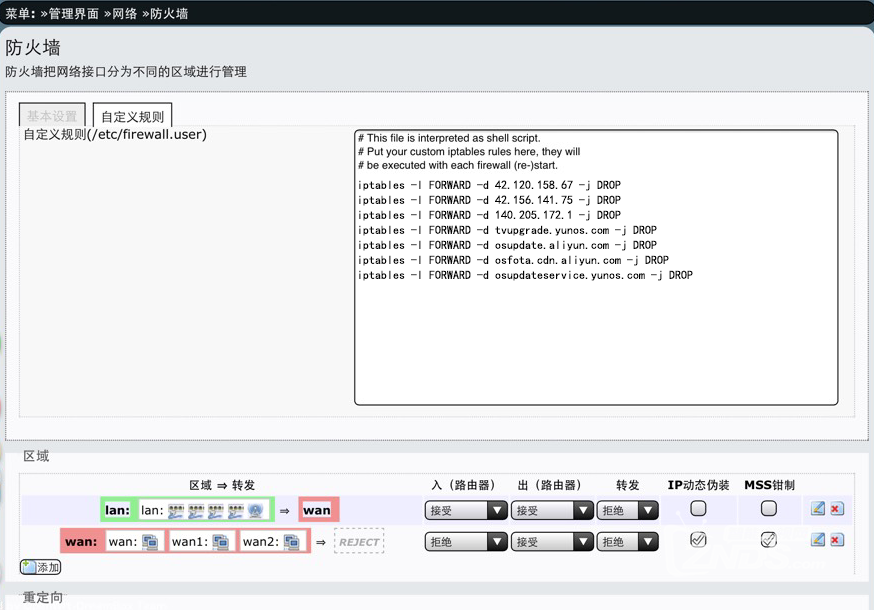874x610 pixels.
Task: Delete the wan zone with the red X icon
Action: coord(837,540)
